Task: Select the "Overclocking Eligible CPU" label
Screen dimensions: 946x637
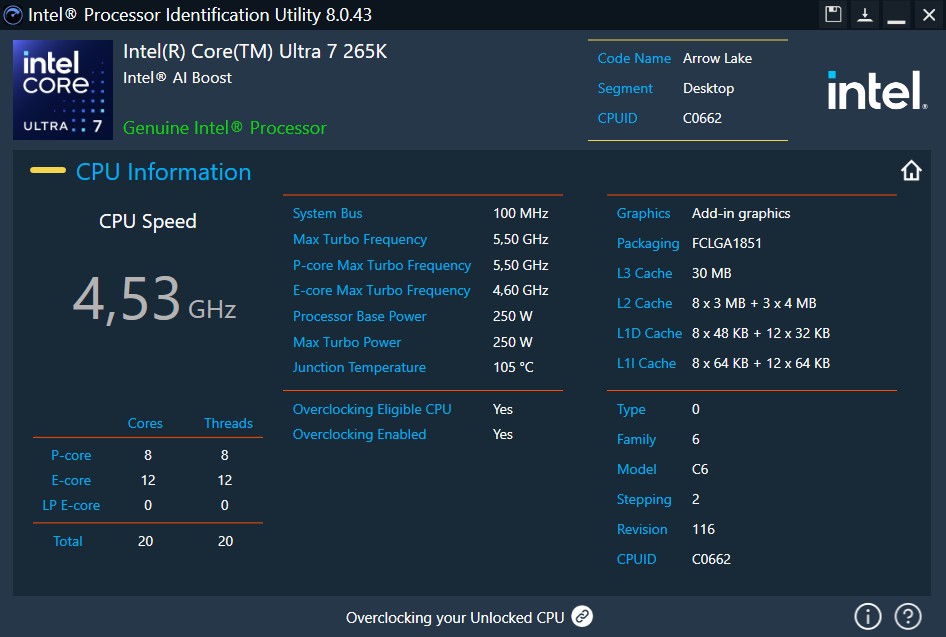Action: pos(372,409)
